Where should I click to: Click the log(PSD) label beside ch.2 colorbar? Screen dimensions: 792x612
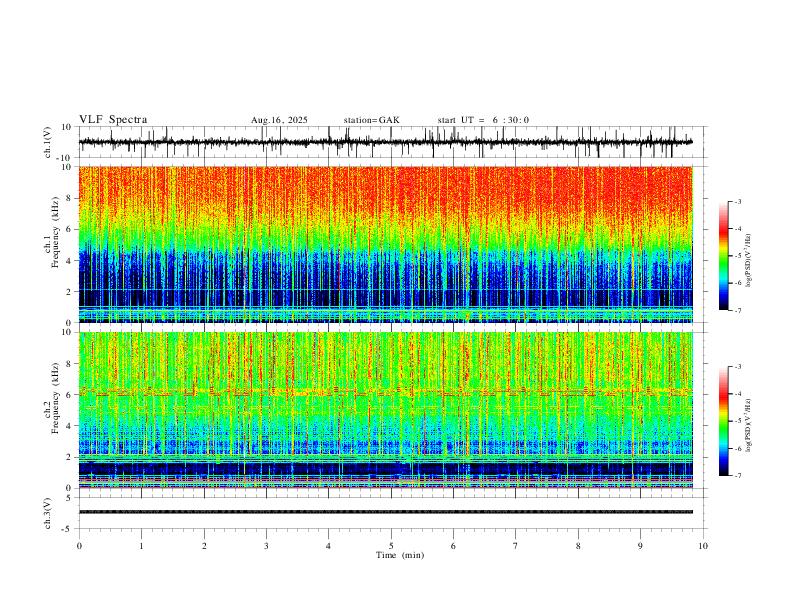749,425
